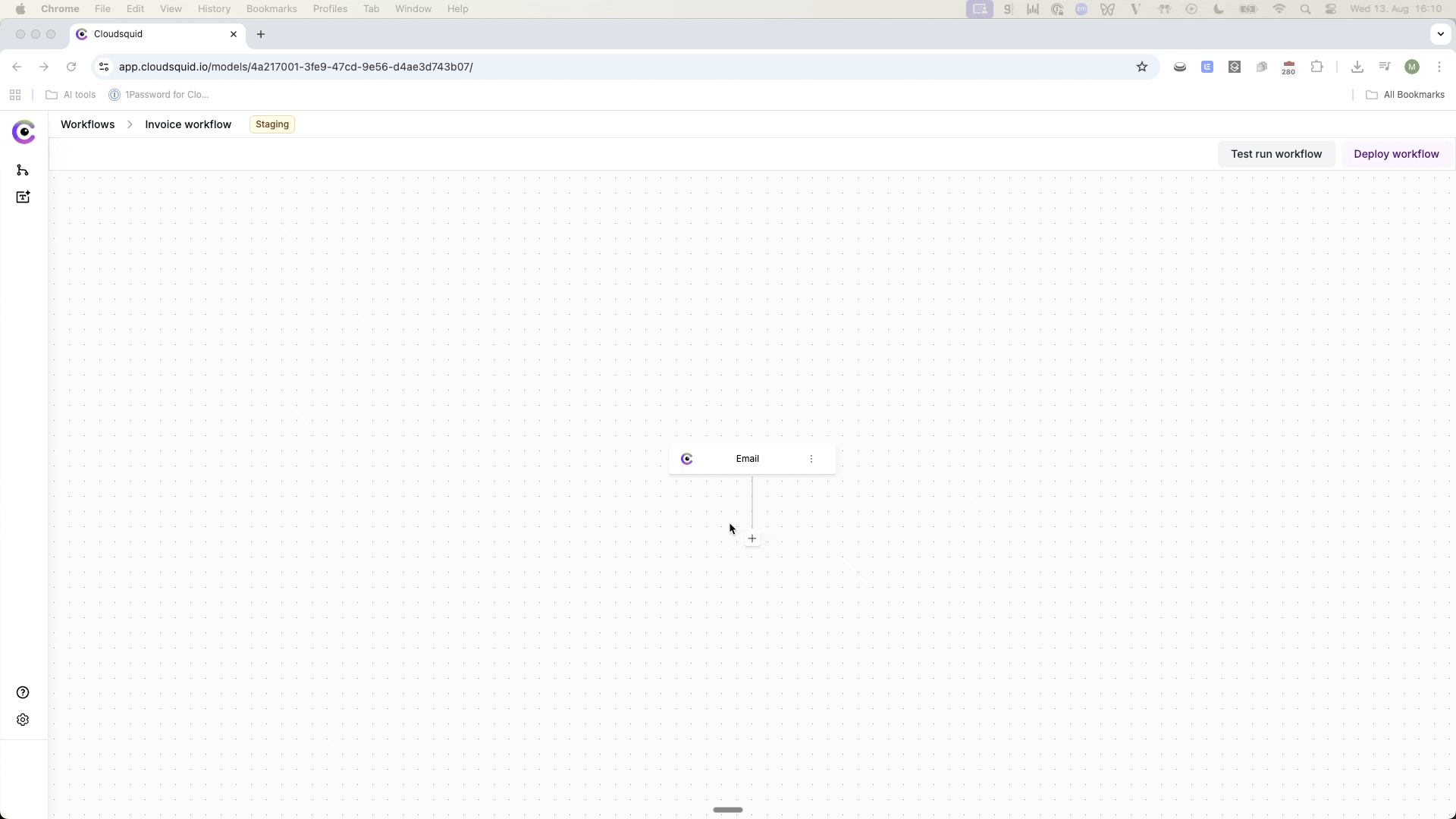Viewport: 1456px width, 819px height.
Task: Bookmark this page with star icon
Action: point(1142,67)
